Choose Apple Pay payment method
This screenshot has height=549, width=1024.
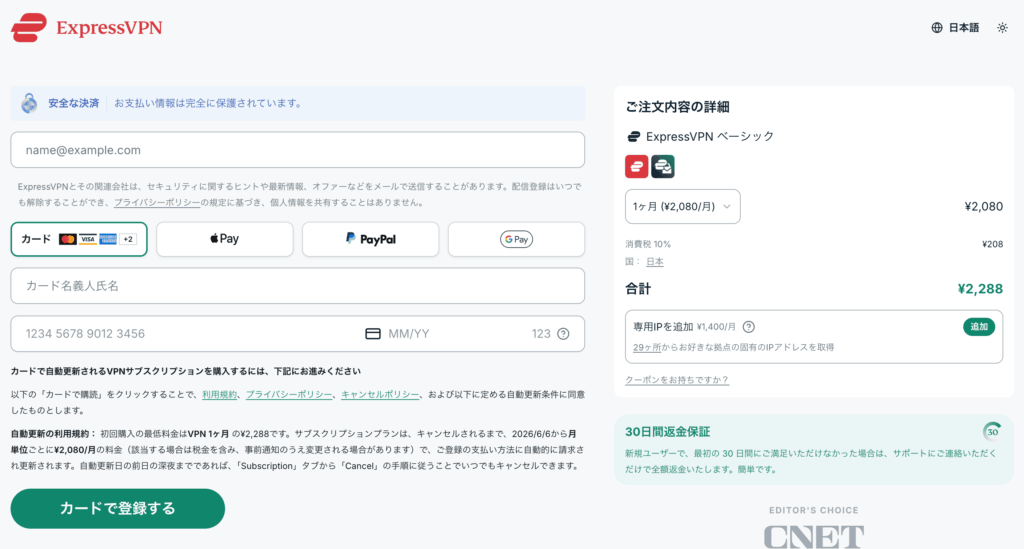[x=225, y=239]
